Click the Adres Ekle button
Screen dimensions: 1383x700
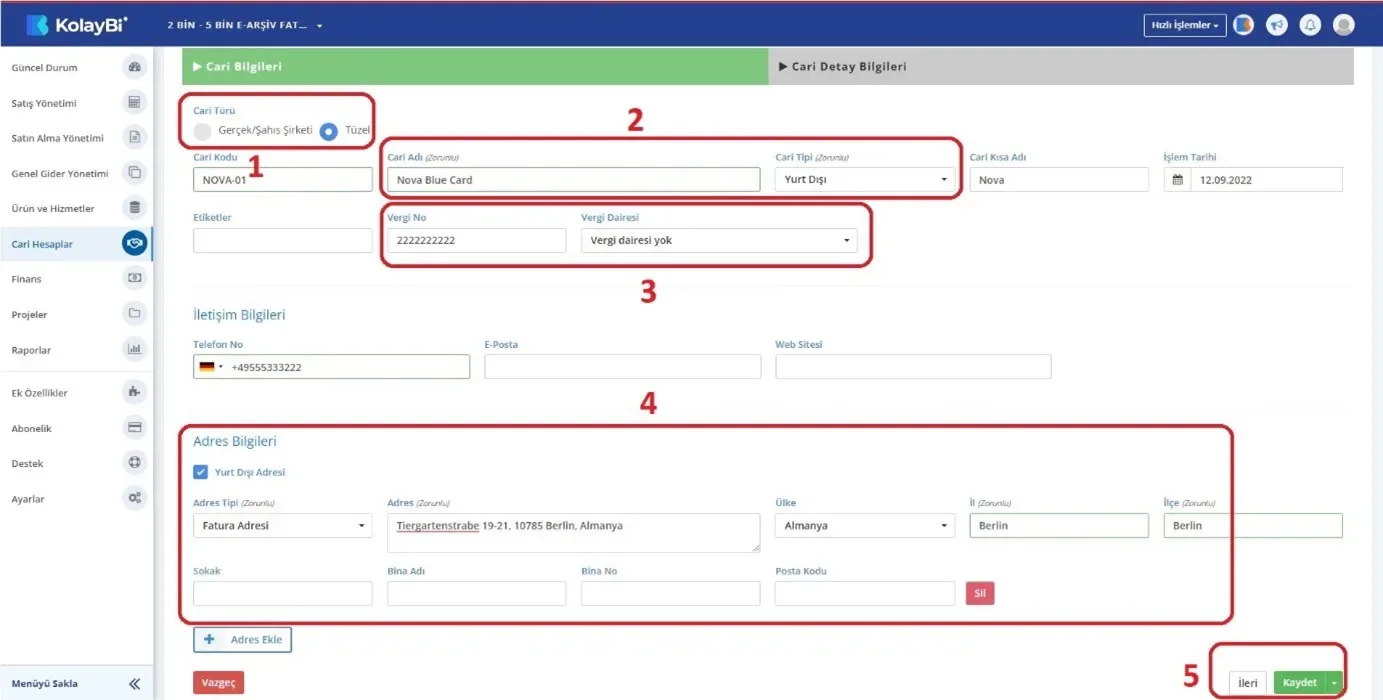(x=242, y=639)
